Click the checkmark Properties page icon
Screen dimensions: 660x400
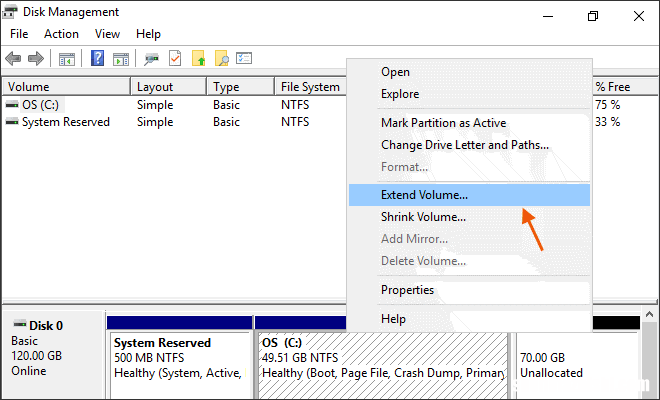[x=175, y=58]
